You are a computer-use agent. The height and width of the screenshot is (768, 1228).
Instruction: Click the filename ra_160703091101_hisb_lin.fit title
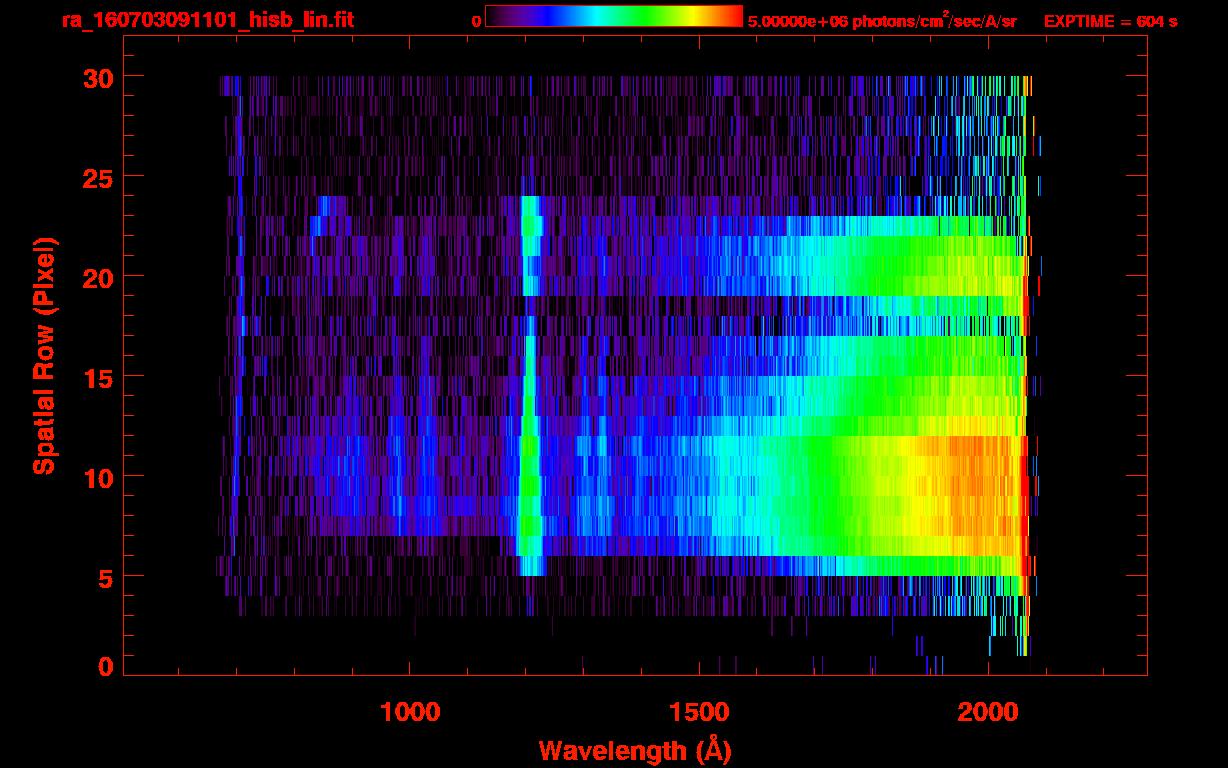[207, 20]
